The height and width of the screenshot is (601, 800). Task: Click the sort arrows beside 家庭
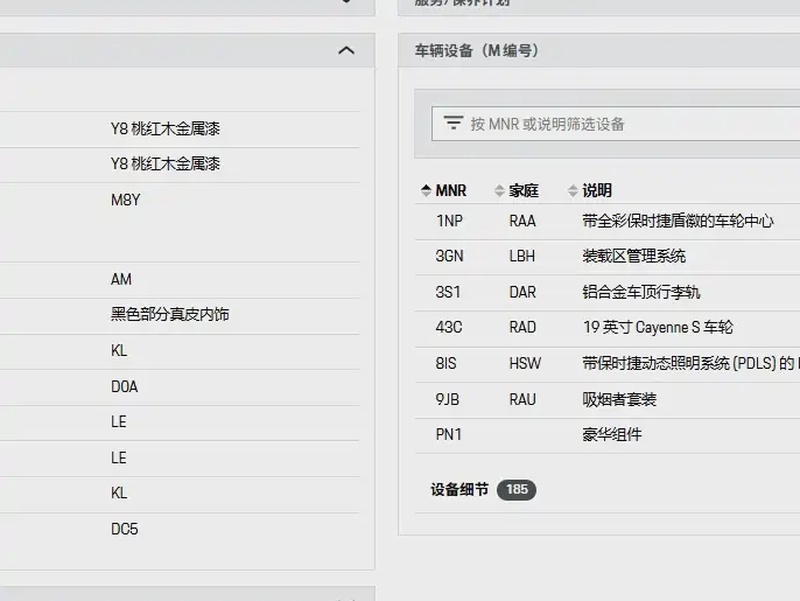[x=500, y=190]
